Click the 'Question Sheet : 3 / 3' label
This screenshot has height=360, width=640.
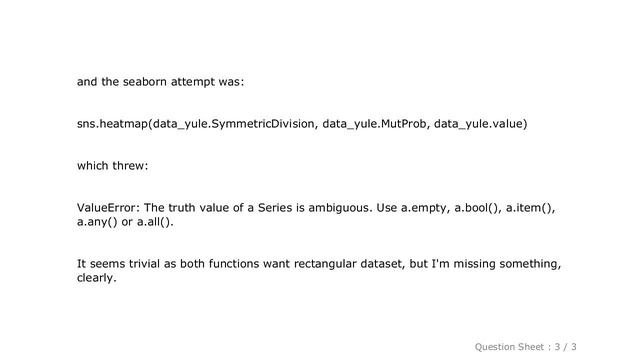tap(525, 347)
